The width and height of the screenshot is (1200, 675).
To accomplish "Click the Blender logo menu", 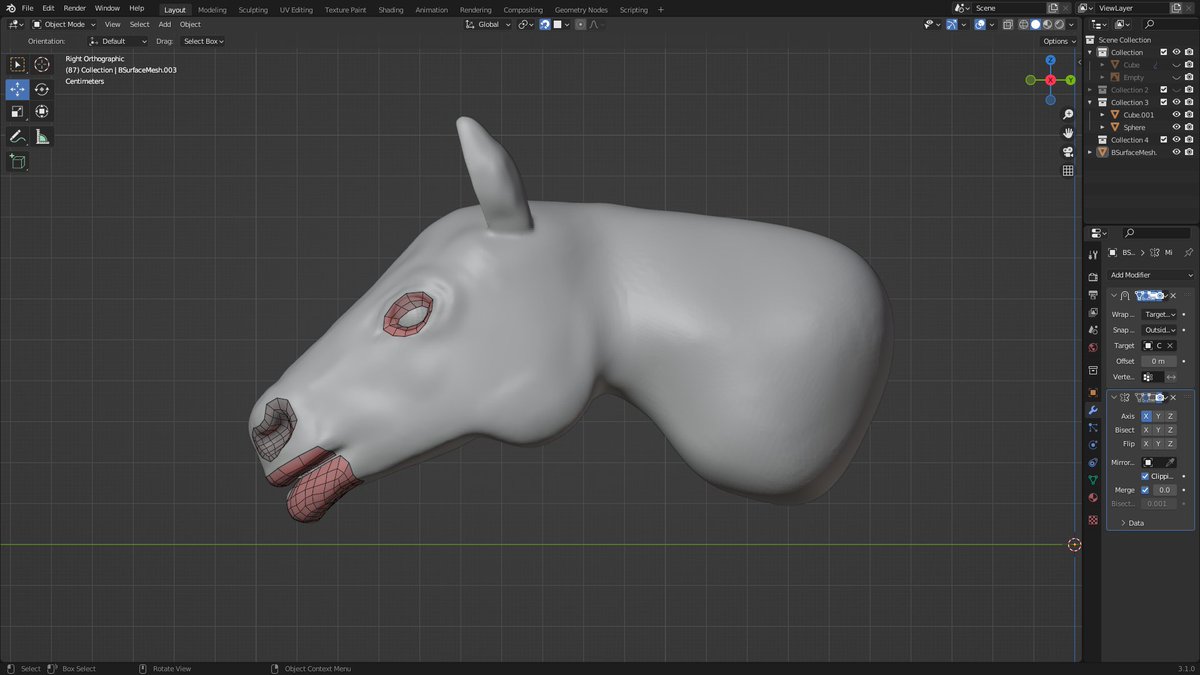I will [x=9, y=8].
